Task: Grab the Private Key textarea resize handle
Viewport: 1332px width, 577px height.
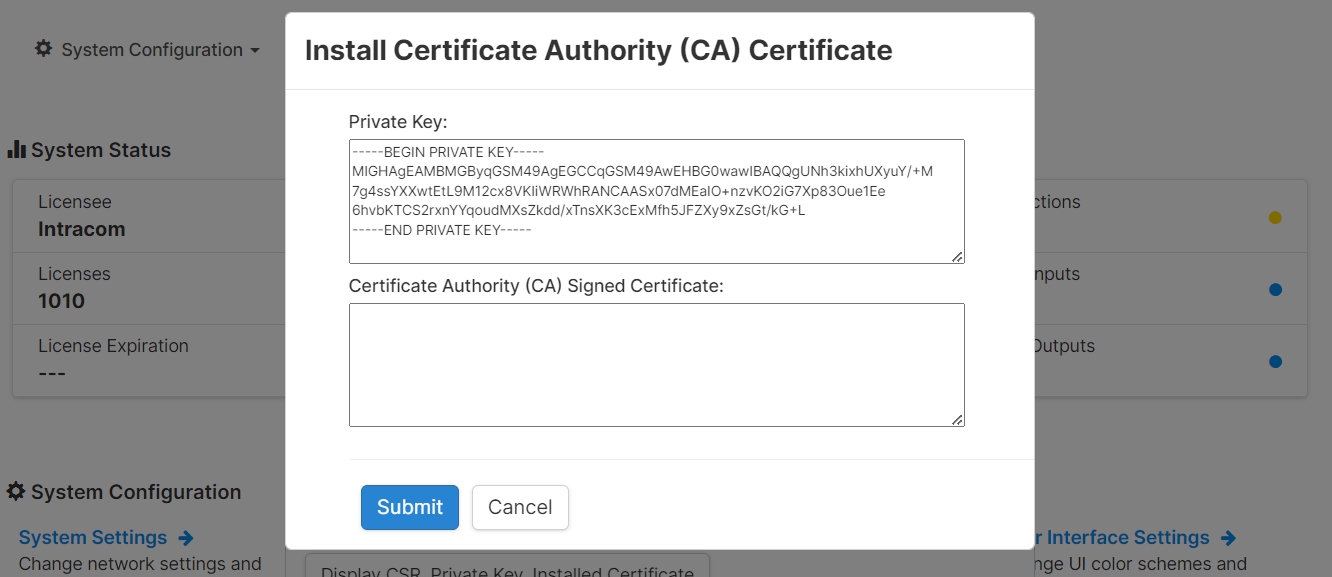Action: pyautogui.click(x=958, y=257)
